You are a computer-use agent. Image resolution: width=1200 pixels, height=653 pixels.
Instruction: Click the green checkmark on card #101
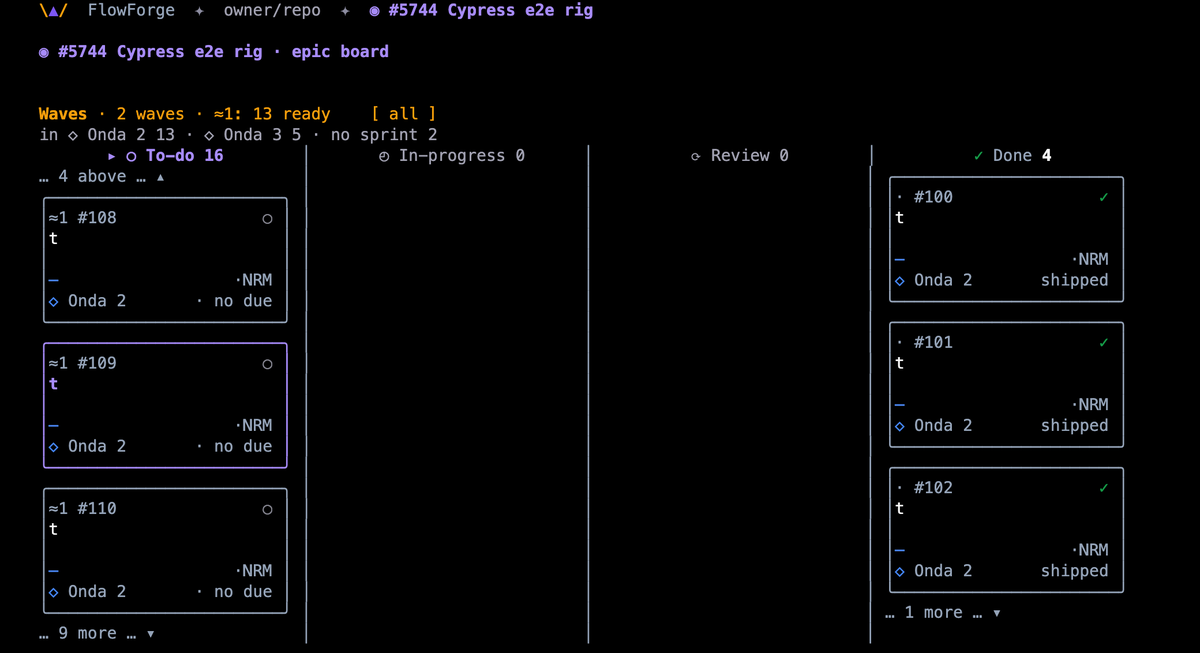click(1103, 342)
